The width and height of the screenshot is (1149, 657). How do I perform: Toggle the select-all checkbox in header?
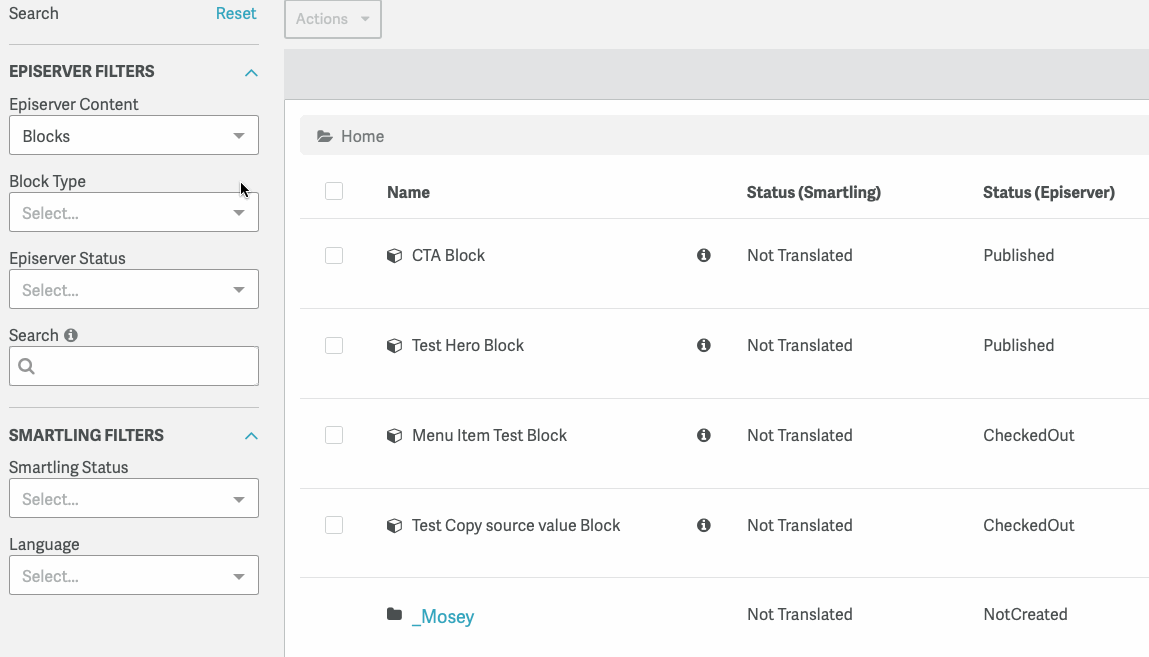334,191
